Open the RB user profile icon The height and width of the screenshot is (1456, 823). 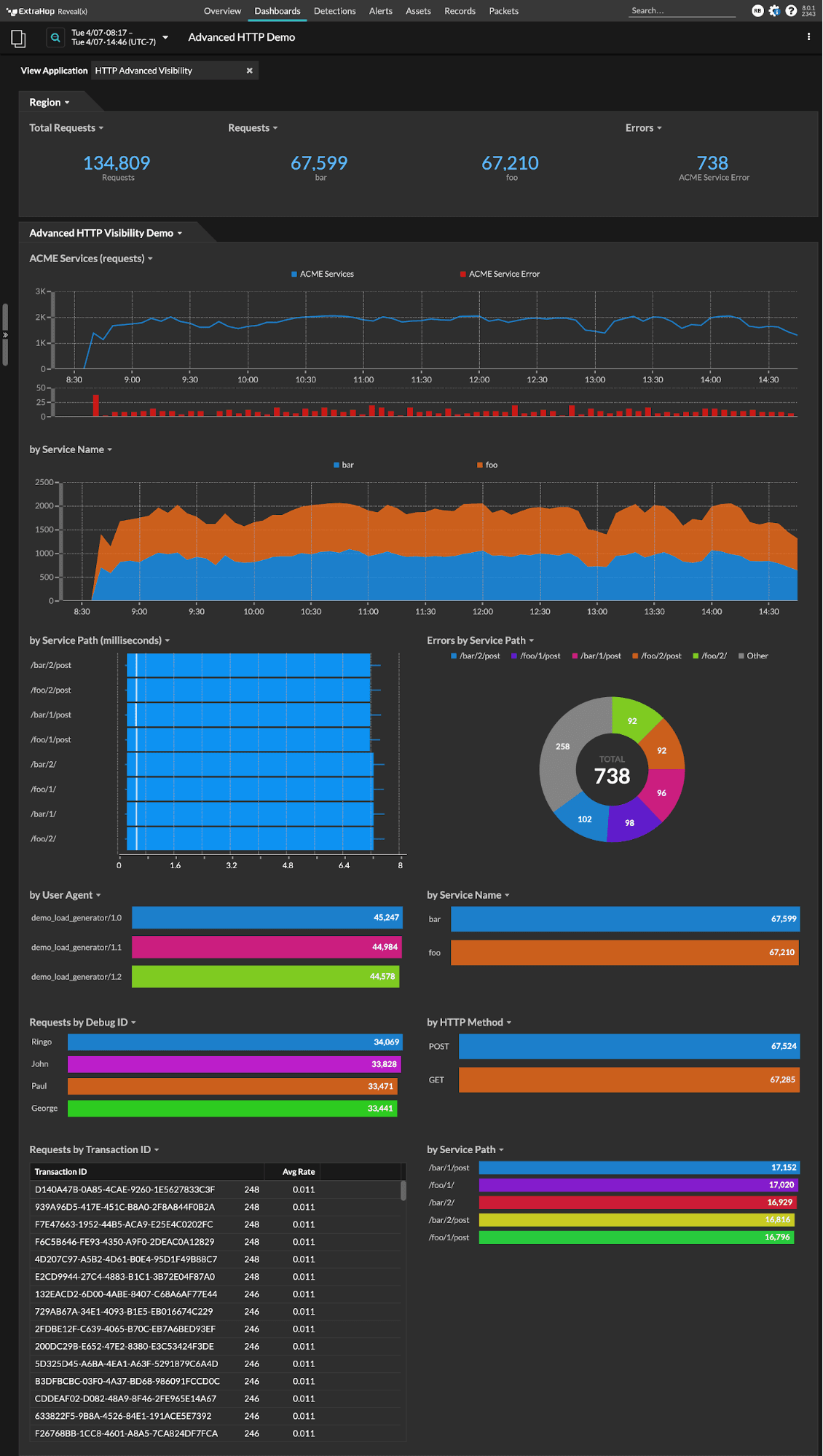coord(757,11)
